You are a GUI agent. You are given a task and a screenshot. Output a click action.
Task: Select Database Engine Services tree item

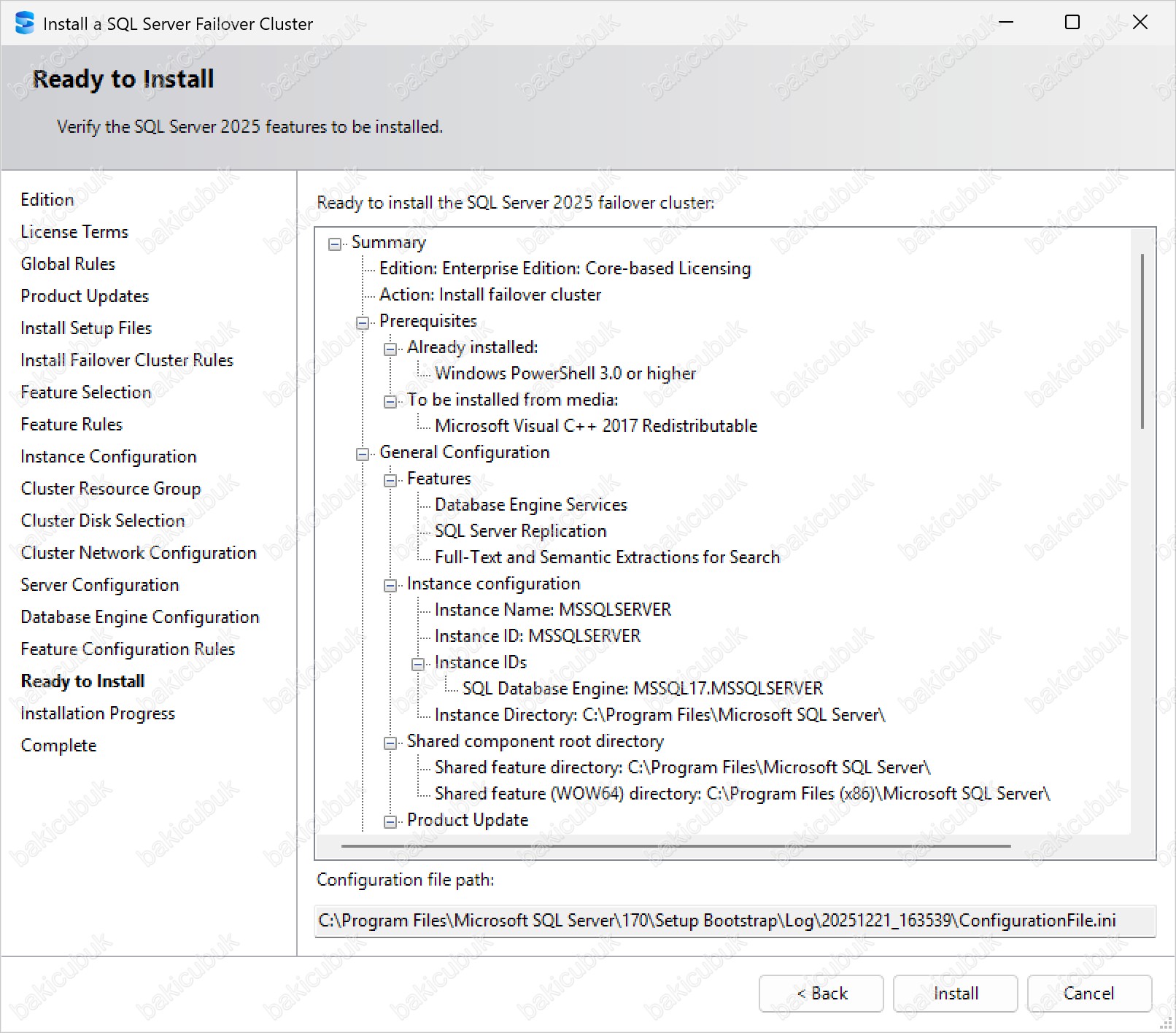[530, 505]
